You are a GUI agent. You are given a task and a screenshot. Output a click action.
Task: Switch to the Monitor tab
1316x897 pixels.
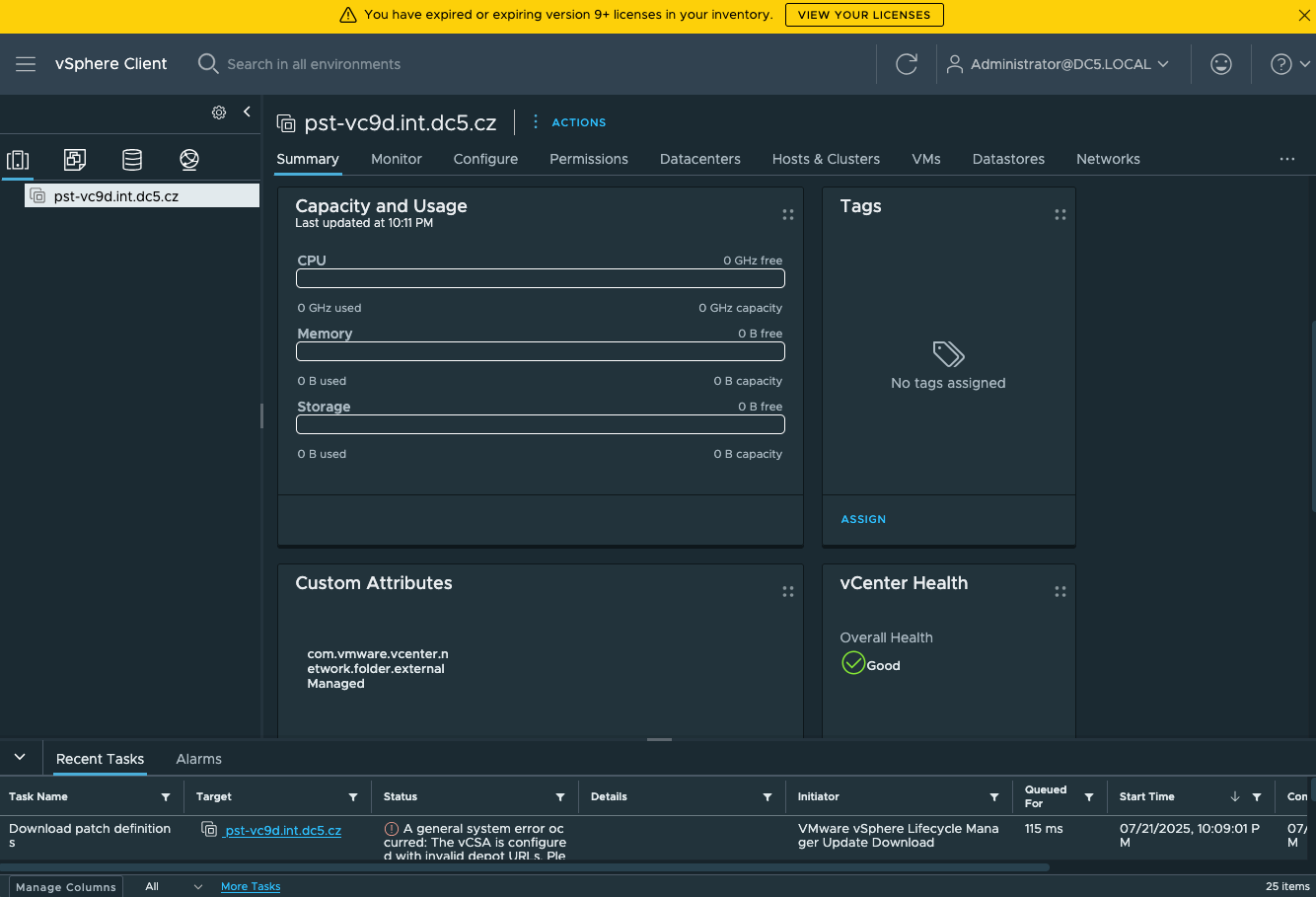(x=397, y=159)
